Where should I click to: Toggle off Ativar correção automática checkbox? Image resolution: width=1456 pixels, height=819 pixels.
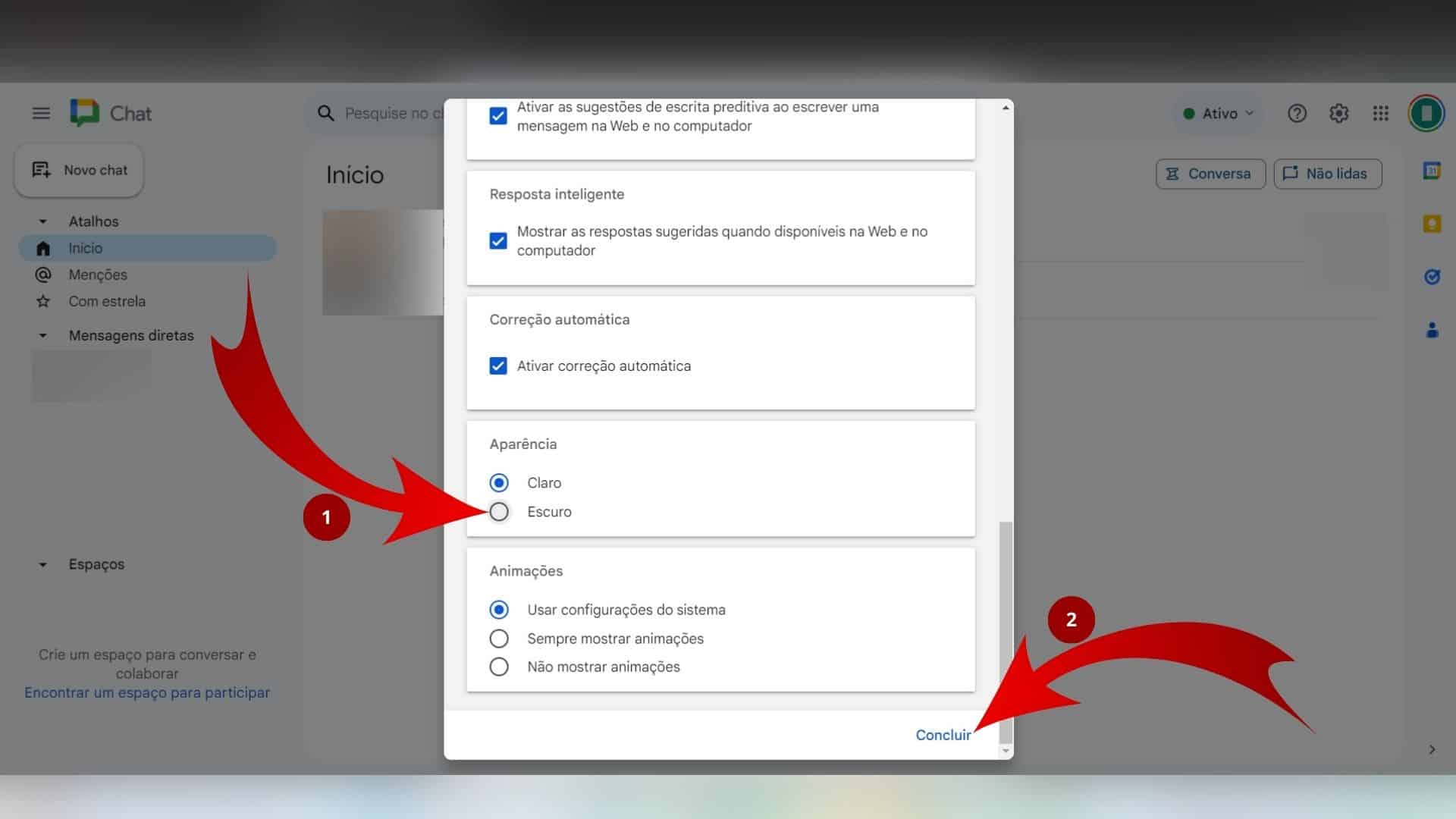(x=497, y=365)
